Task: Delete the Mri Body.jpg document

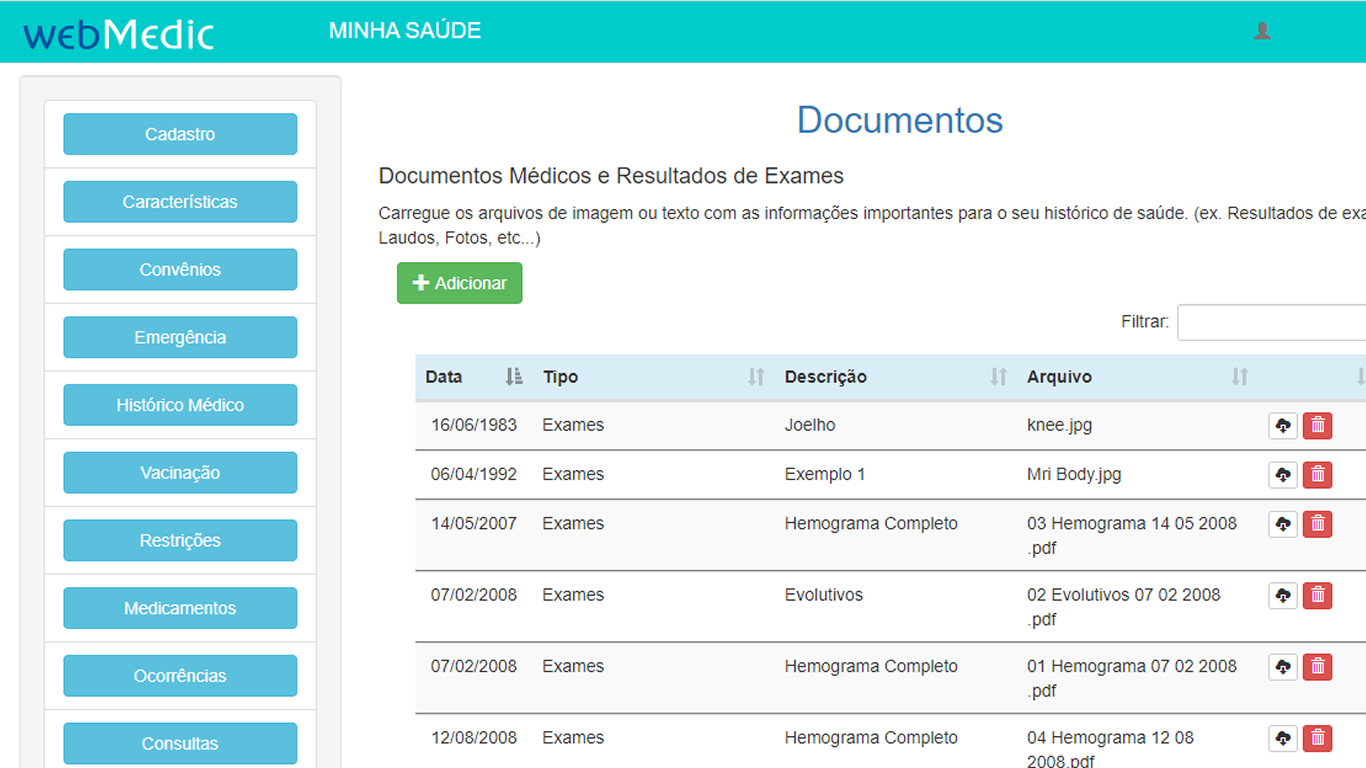Action: 1317,474
